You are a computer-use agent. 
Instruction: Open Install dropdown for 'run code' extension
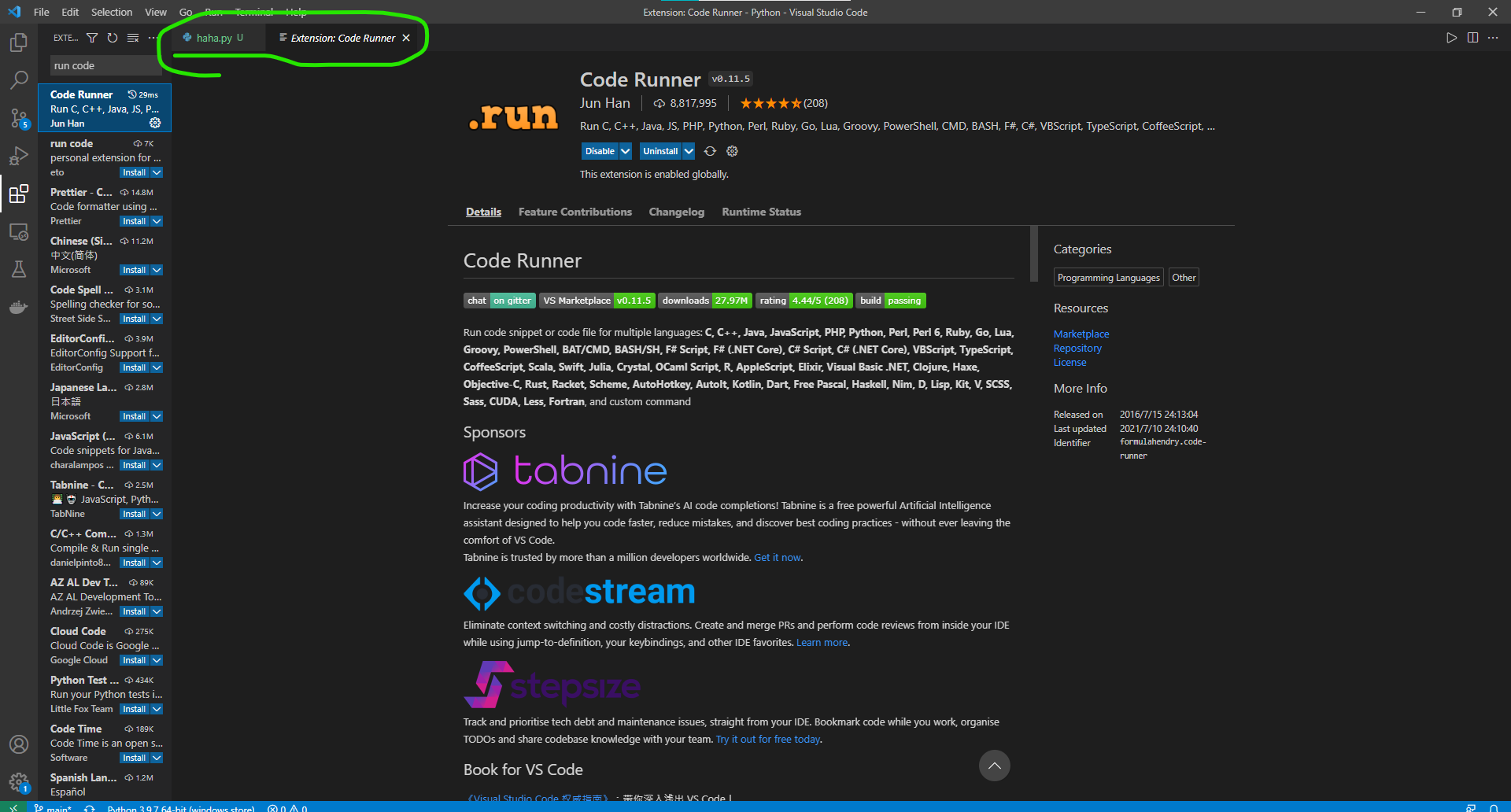click(157, 172)
